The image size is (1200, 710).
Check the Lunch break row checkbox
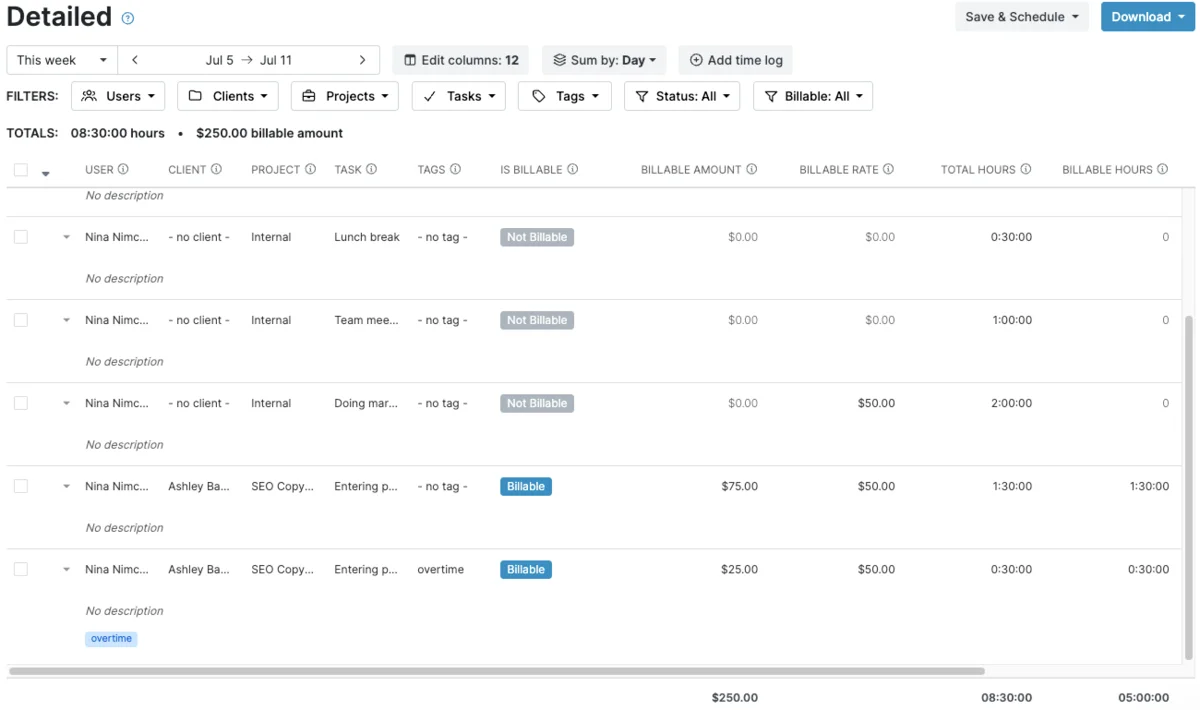(21, 237)
